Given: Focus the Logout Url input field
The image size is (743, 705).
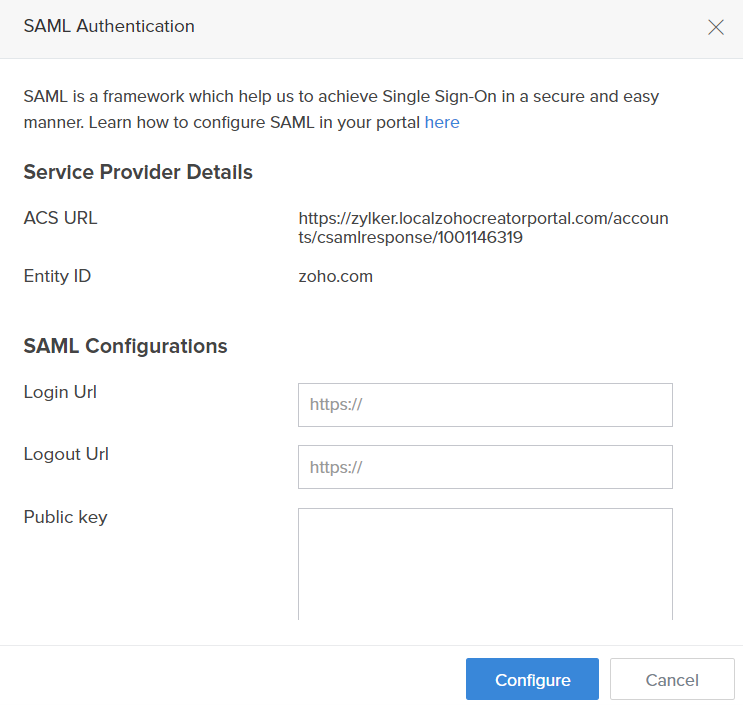Looking at the screenshot, I should pos(485,467).
